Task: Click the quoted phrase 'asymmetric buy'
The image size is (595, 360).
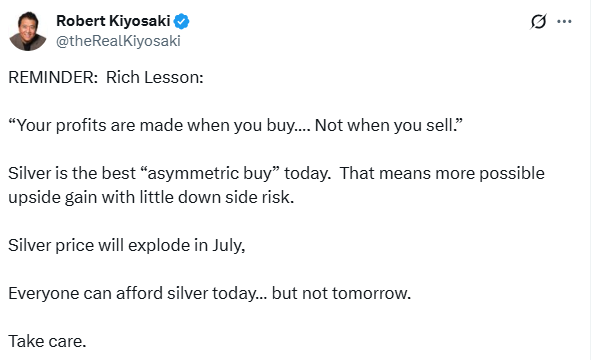Action: click(210, 174)
